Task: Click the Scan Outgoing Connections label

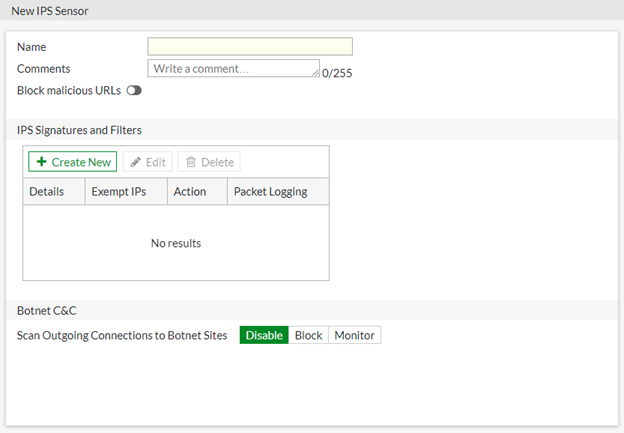Action: point(122,335)
